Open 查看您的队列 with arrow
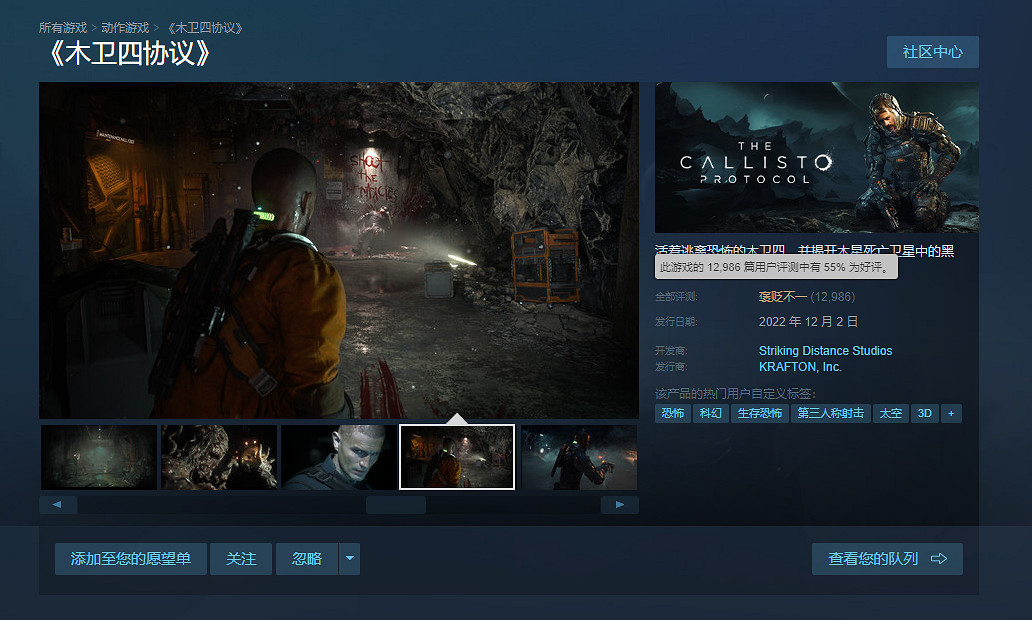This screenshot has width=1032, height=620. [x=887, y=559]
